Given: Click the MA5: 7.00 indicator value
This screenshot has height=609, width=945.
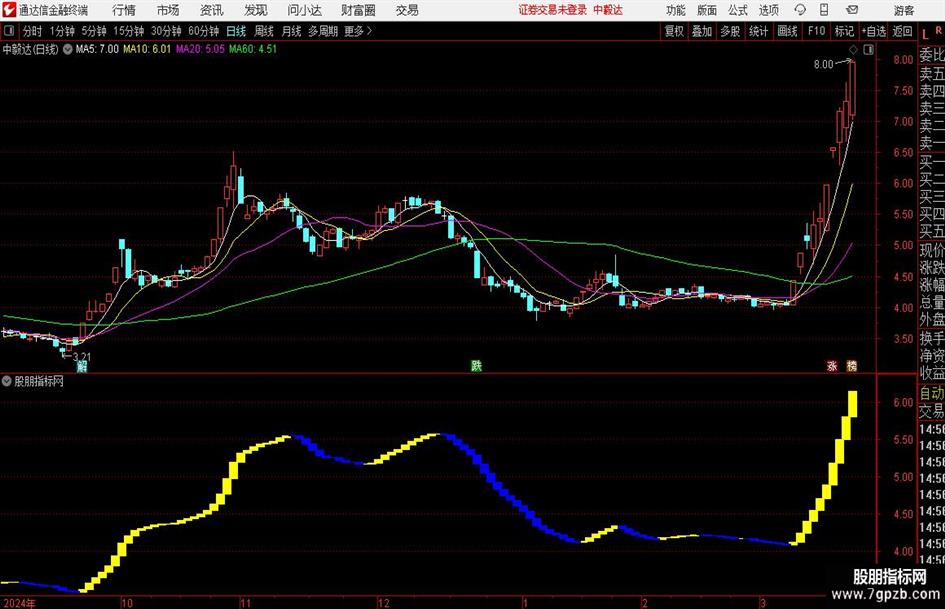Looking at the screenshot, I should [x=97, y=49].
